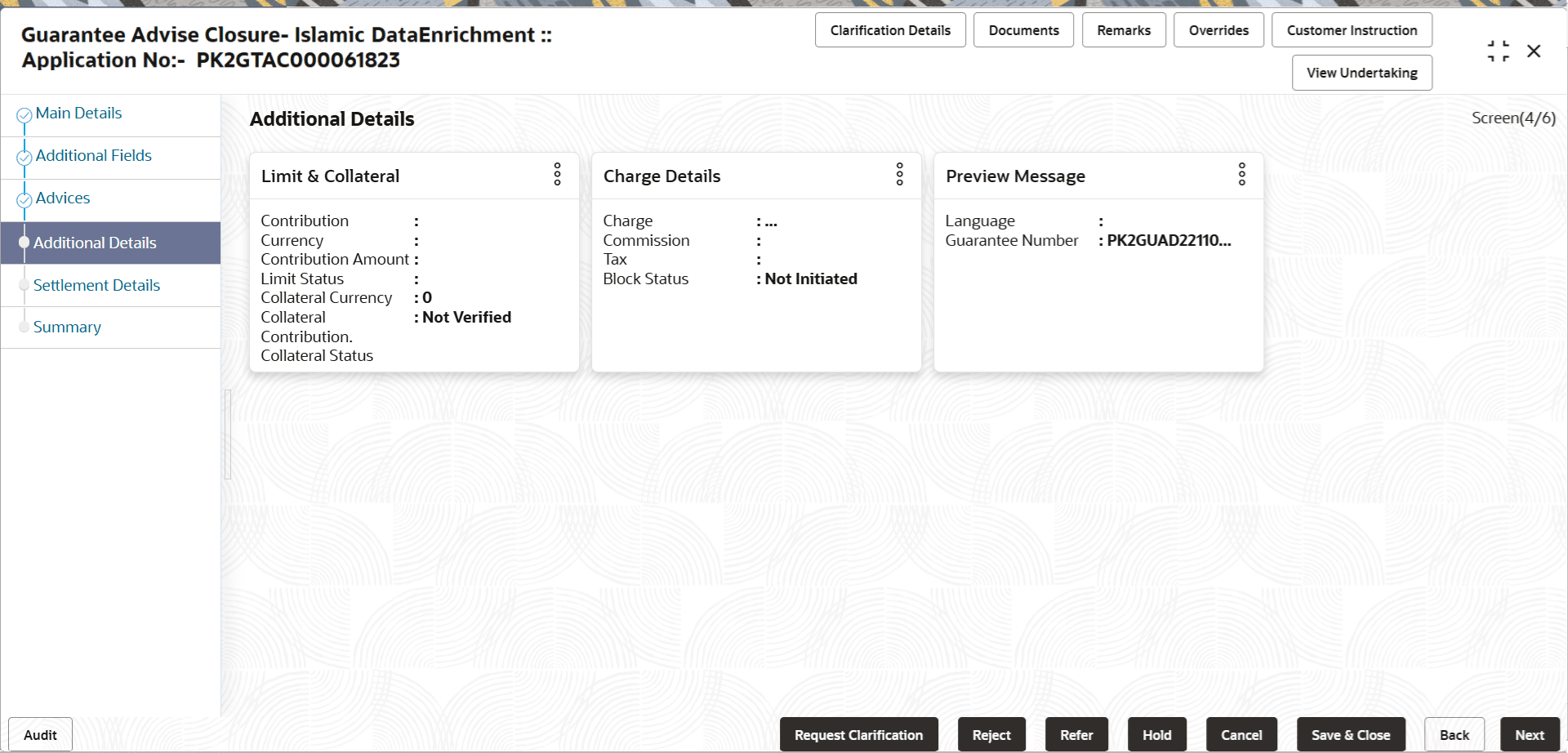Open Clarification Details
The height and width of the screenshot is (753, 1568).
tap(890, 30)
